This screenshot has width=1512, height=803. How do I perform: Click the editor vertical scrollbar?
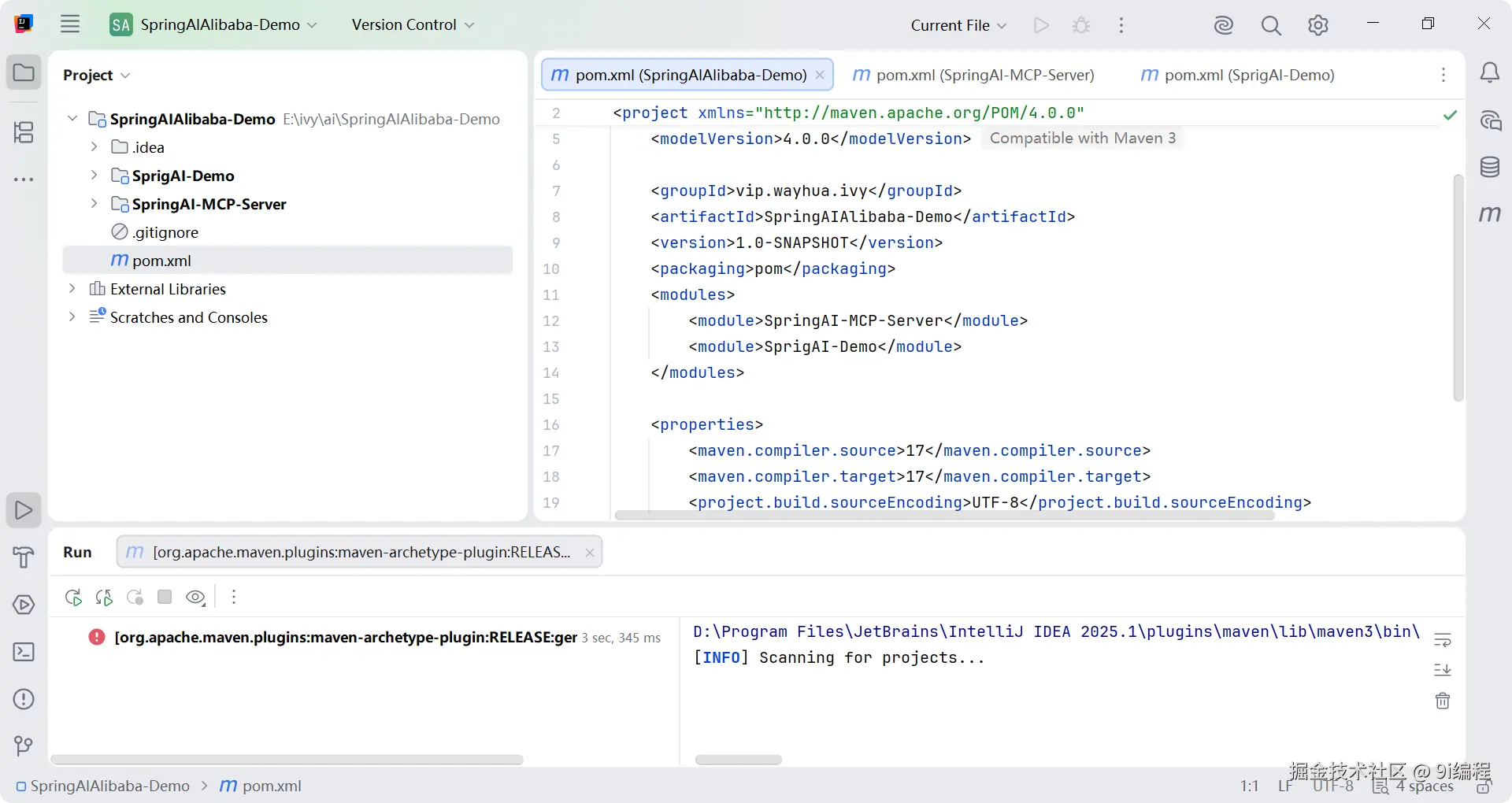point(1458,288)
